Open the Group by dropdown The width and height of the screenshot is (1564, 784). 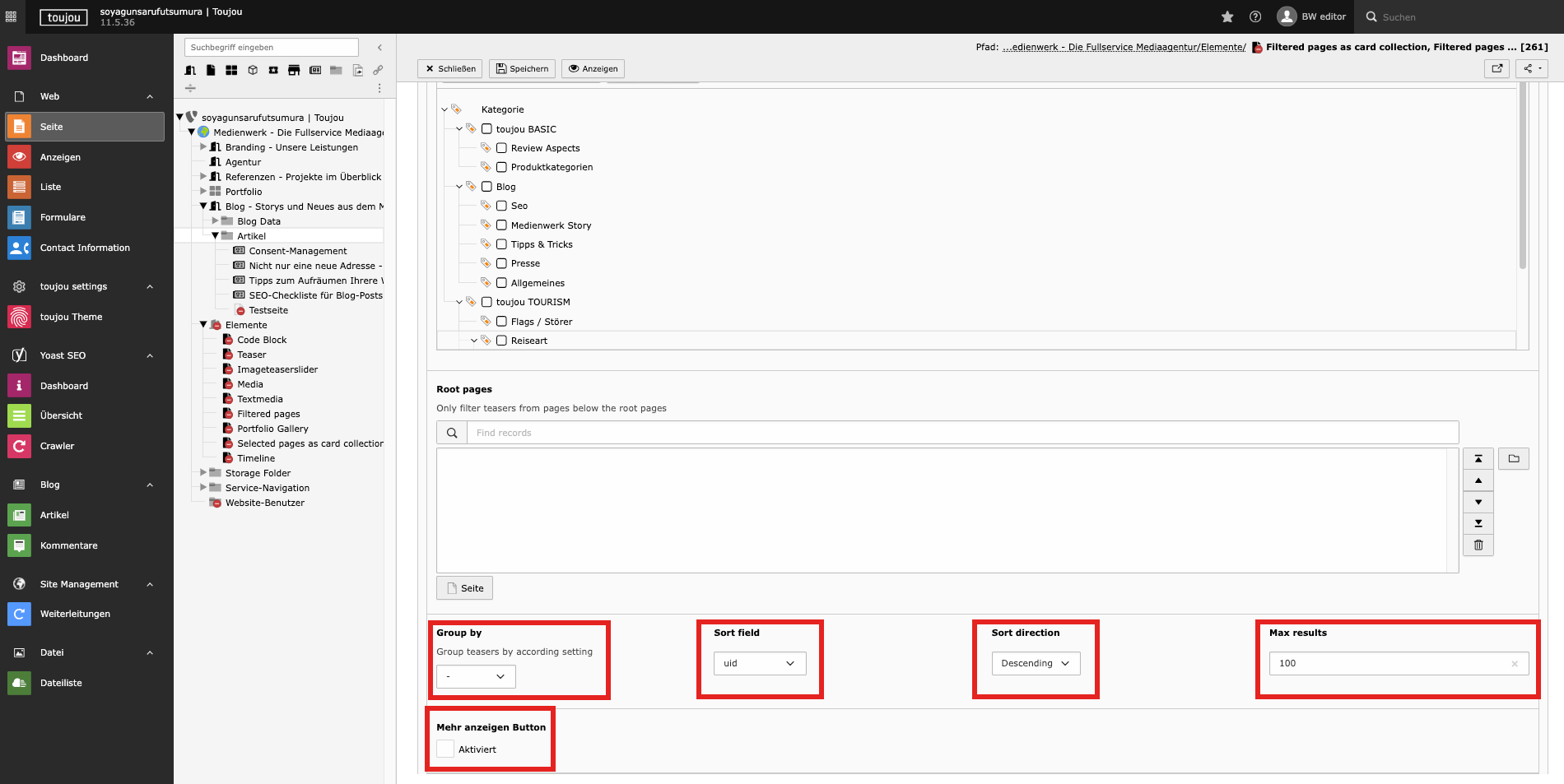point(476,676)
